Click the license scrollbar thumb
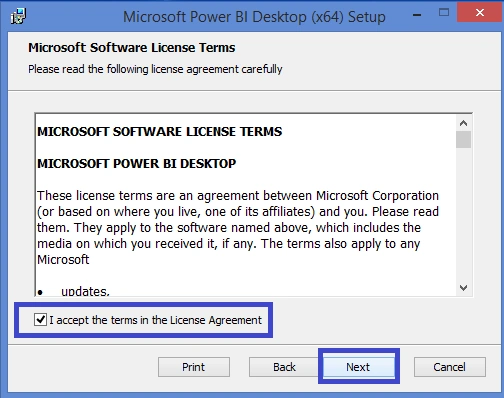 coord(463,139)
